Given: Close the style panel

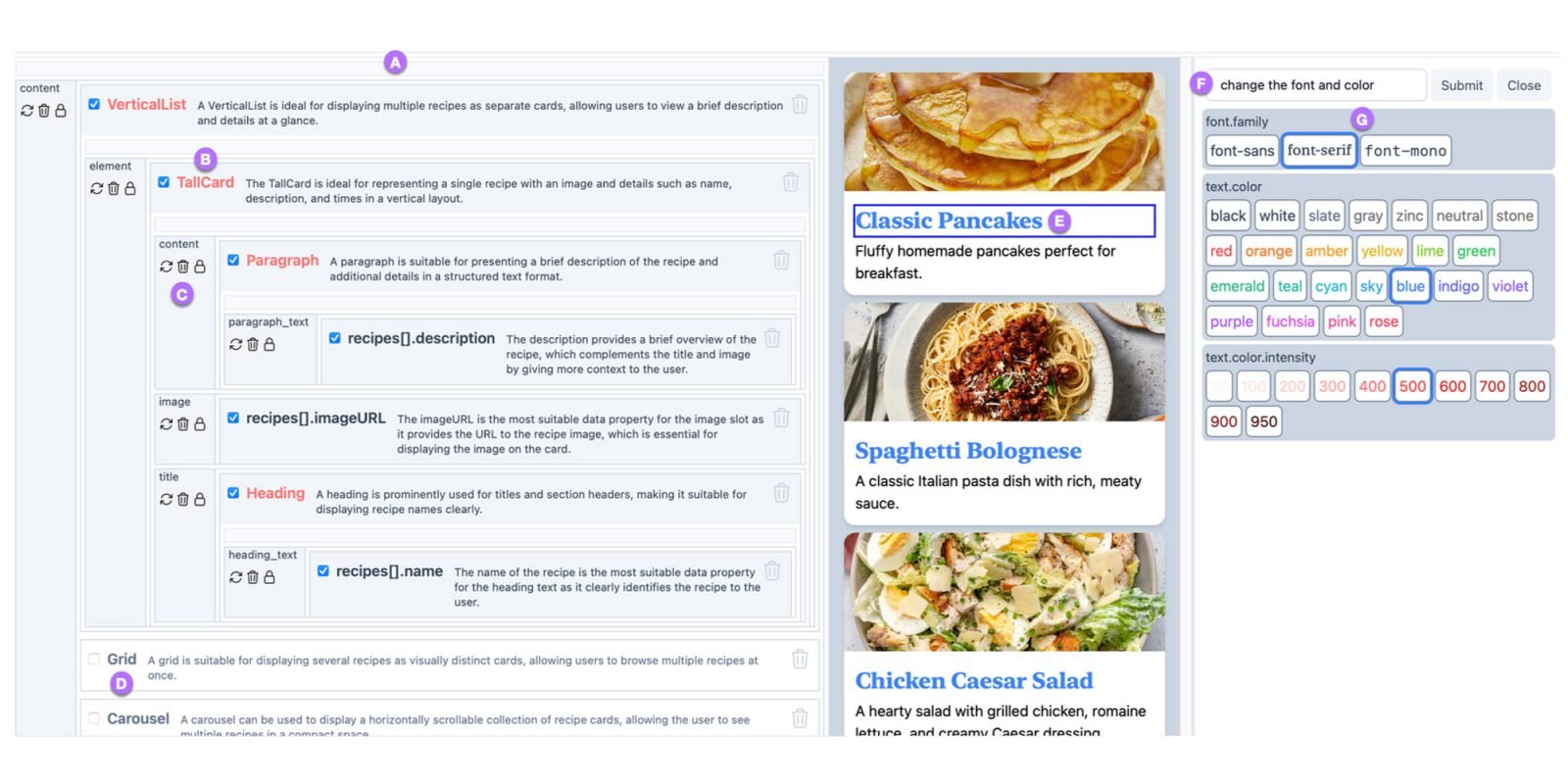Looking at the screenshot, I should click(x=1524, y=85).
